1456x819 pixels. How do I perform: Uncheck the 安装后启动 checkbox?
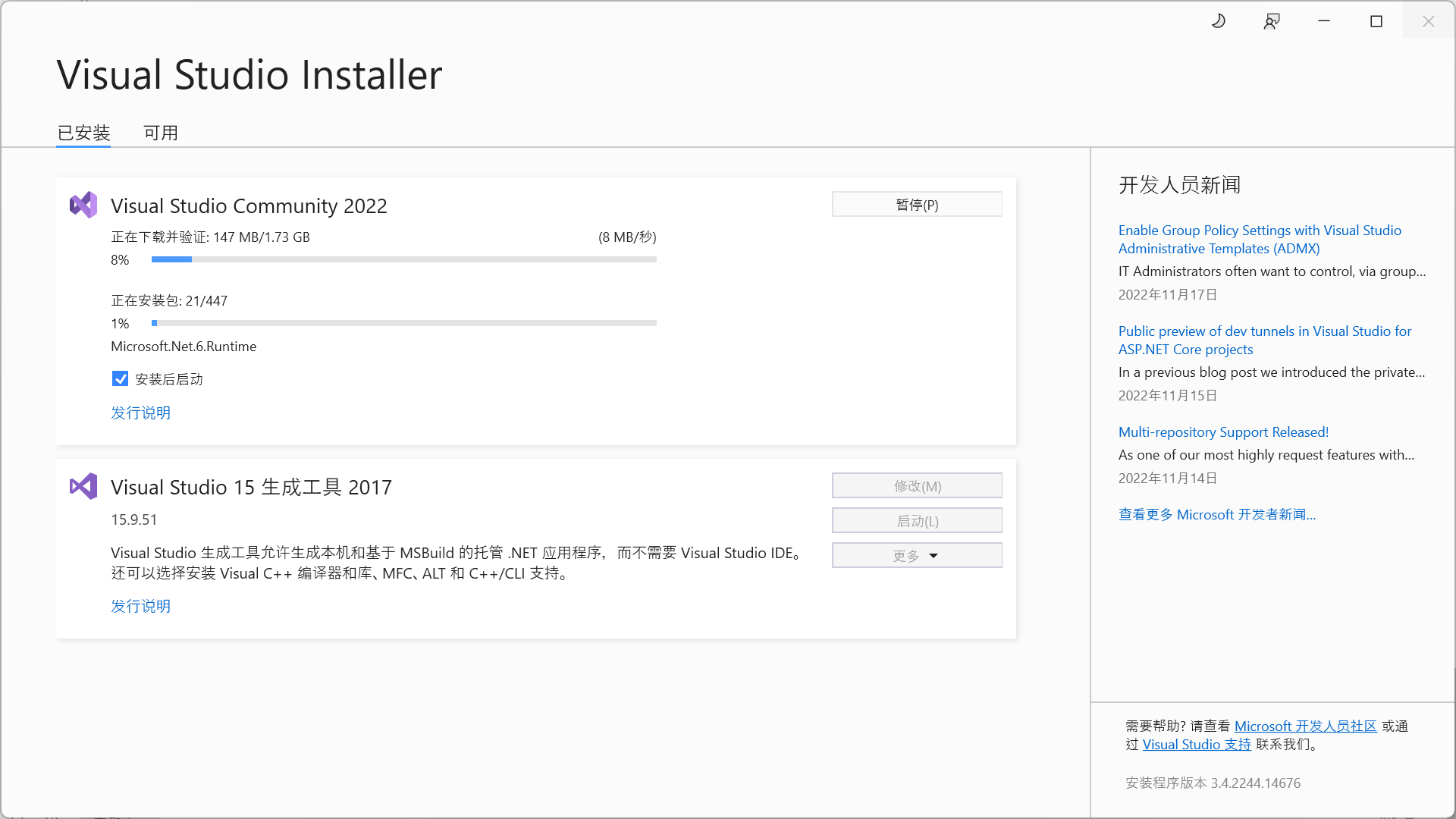point(120,378)
